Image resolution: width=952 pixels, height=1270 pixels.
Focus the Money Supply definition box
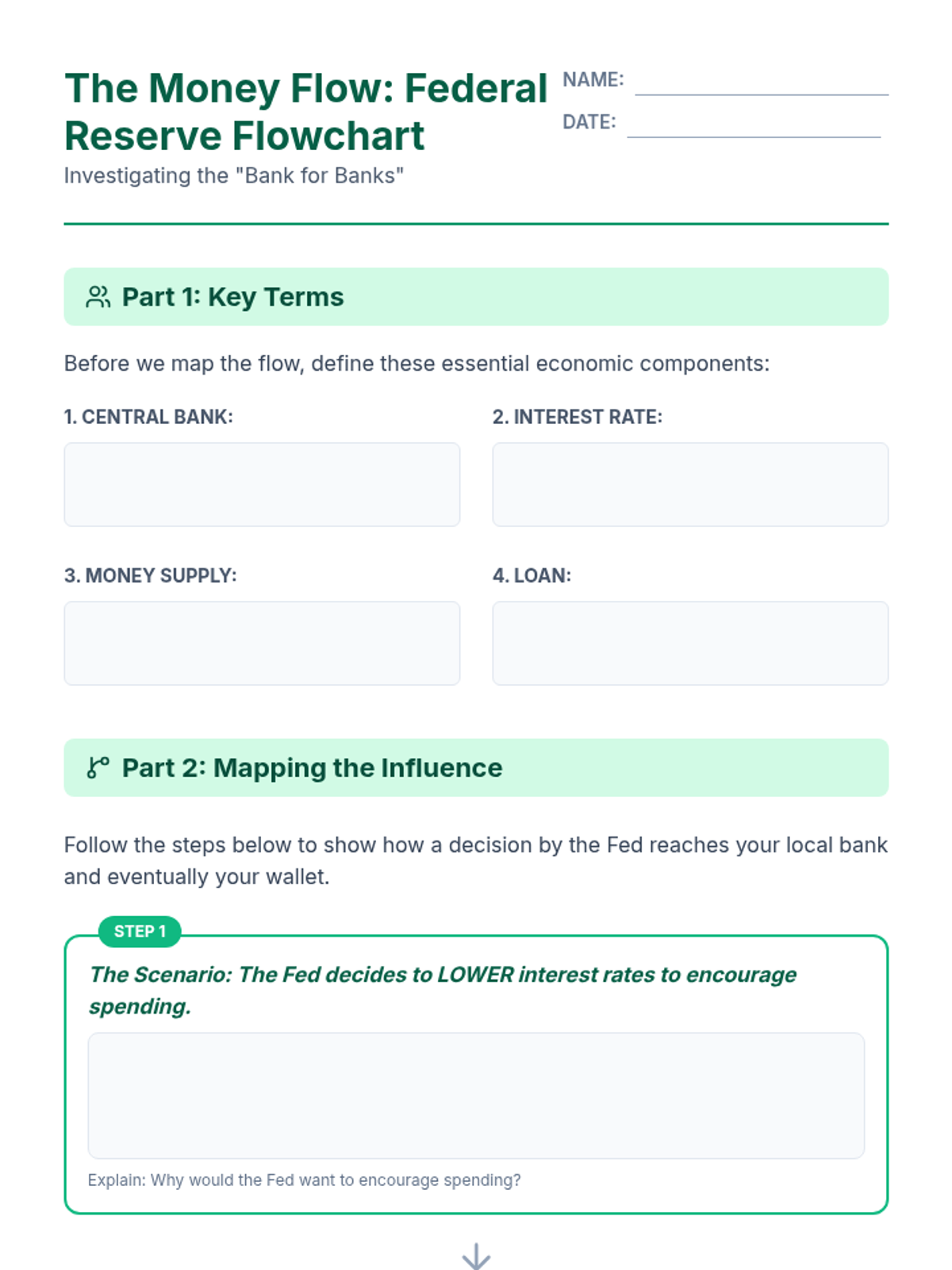(x=262, y=643)
